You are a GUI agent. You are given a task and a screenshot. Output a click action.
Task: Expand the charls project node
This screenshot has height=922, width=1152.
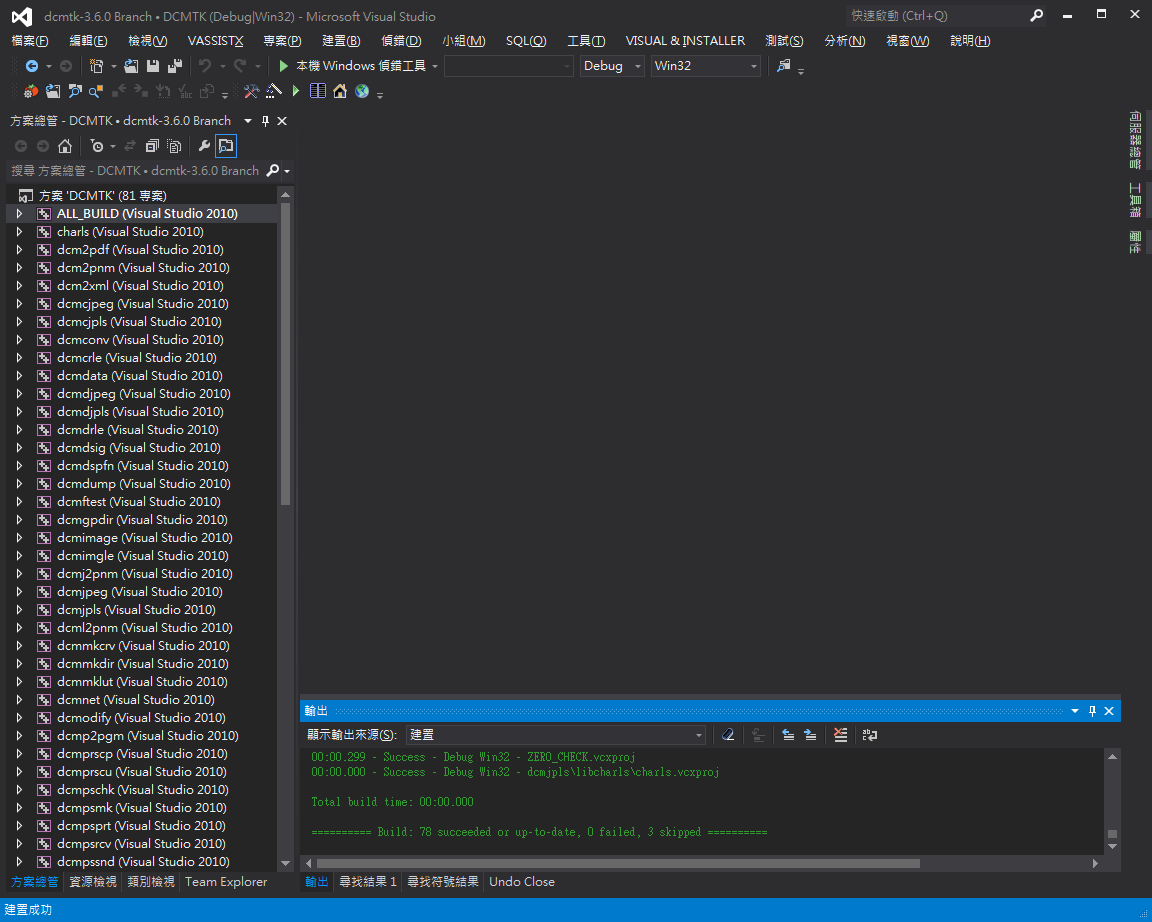(x=19, y=232)
